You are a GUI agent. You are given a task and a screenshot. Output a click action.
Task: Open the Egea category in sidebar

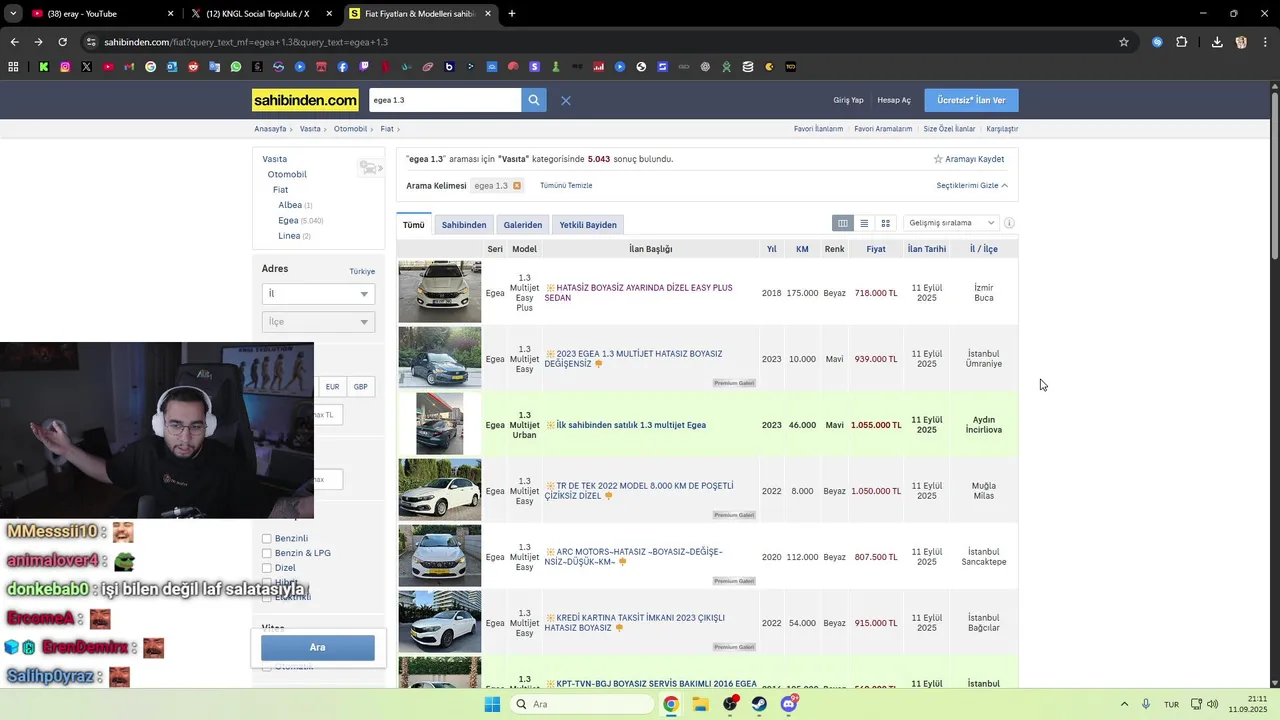click(289, 220)
